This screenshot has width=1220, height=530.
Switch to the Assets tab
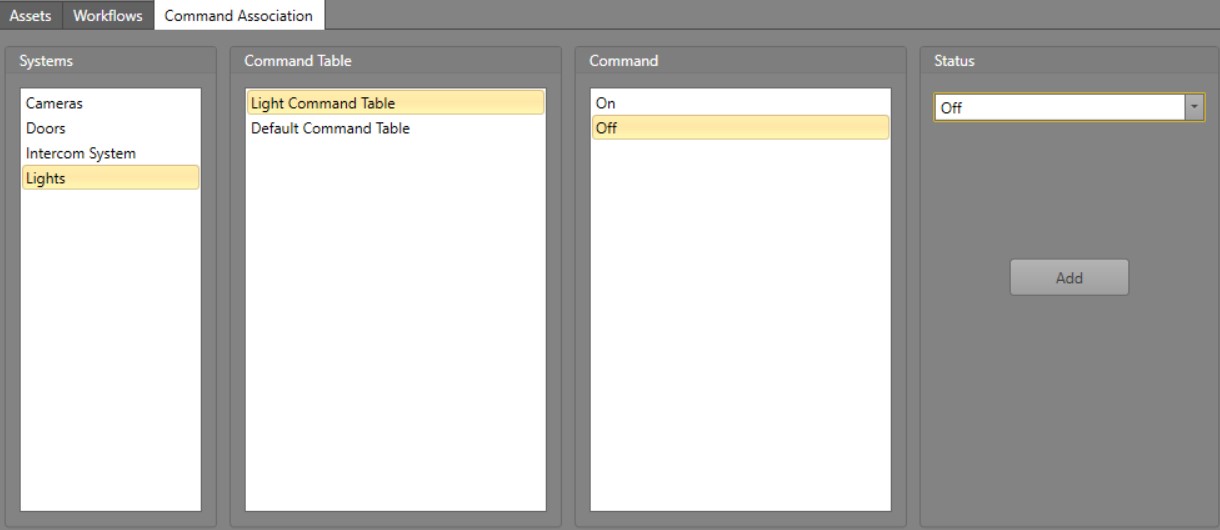pyautogui.click(x=30, y=16)
